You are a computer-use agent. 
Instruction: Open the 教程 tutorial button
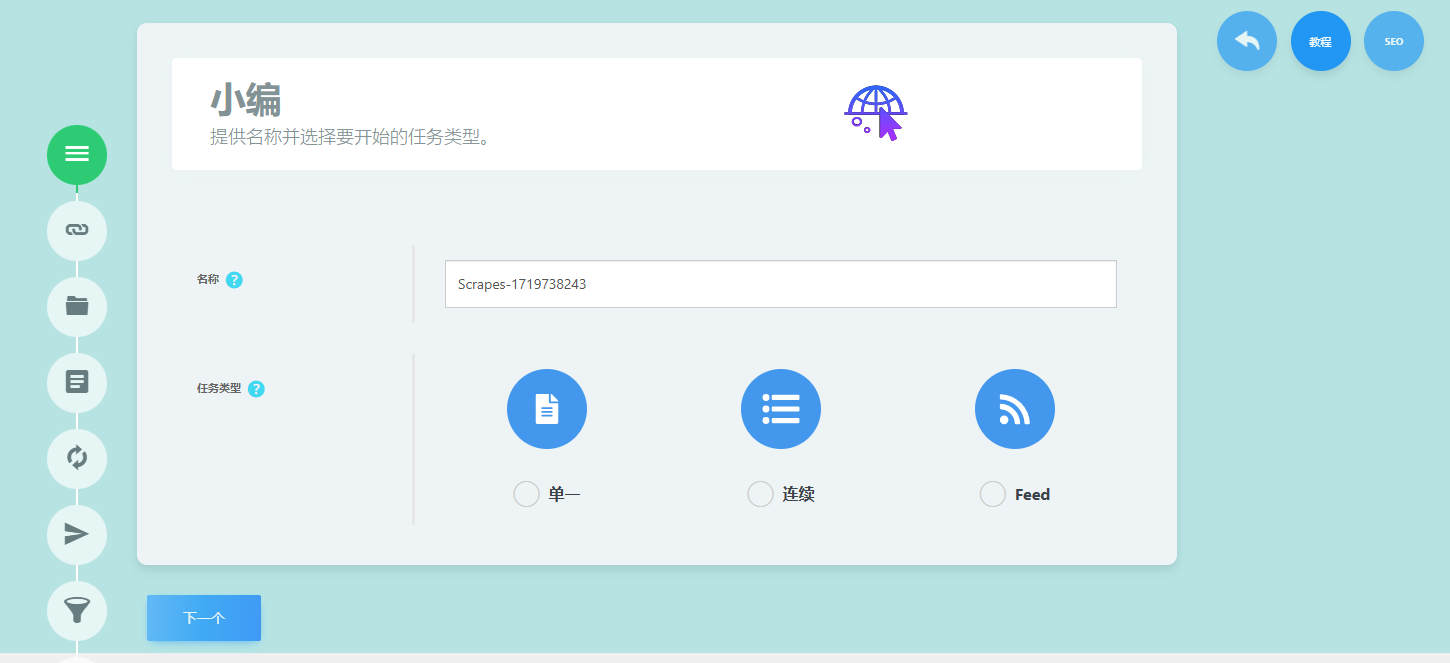click(1320, 41)
